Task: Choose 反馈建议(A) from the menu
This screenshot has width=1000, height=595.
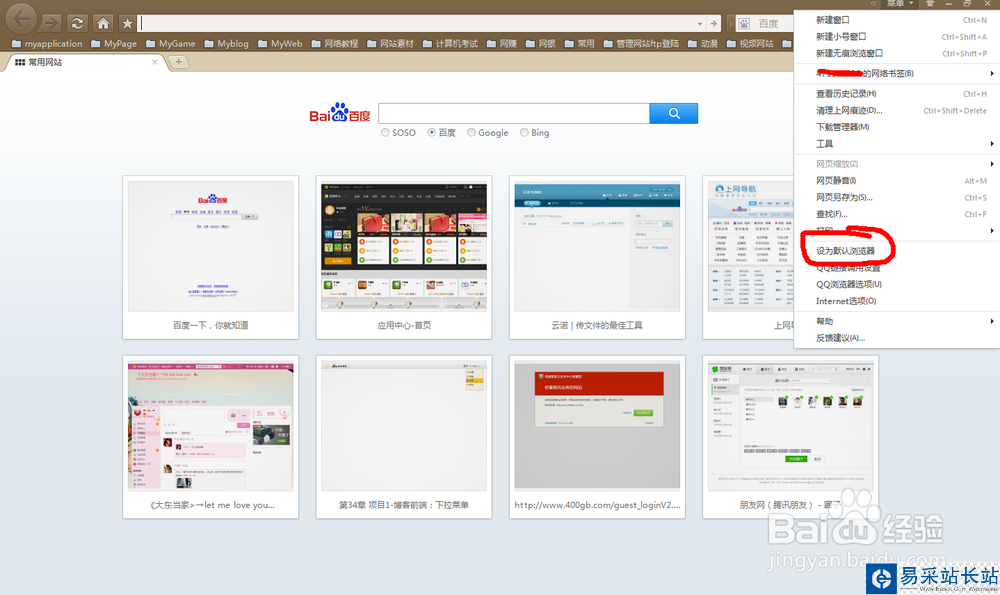Action: pyautogui.click(x=897, y=337)
